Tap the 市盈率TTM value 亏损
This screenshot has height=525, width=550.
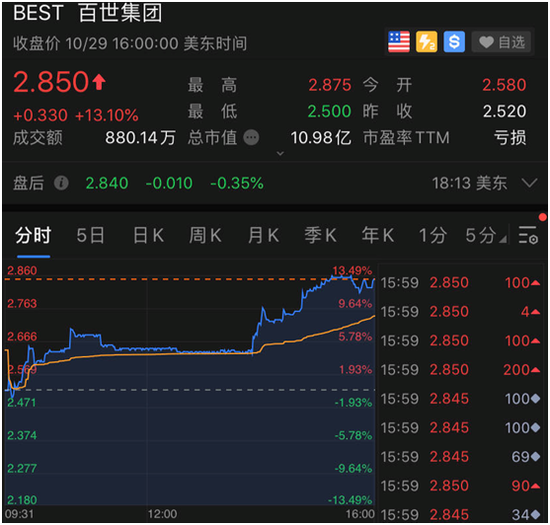pos(510,138)
